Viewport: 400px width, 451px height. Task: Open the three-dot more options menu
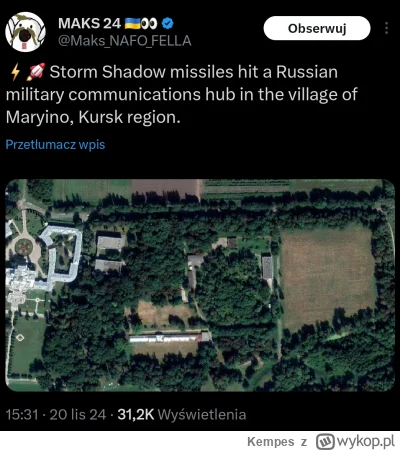pyautogui.click(x=386, y=28)
